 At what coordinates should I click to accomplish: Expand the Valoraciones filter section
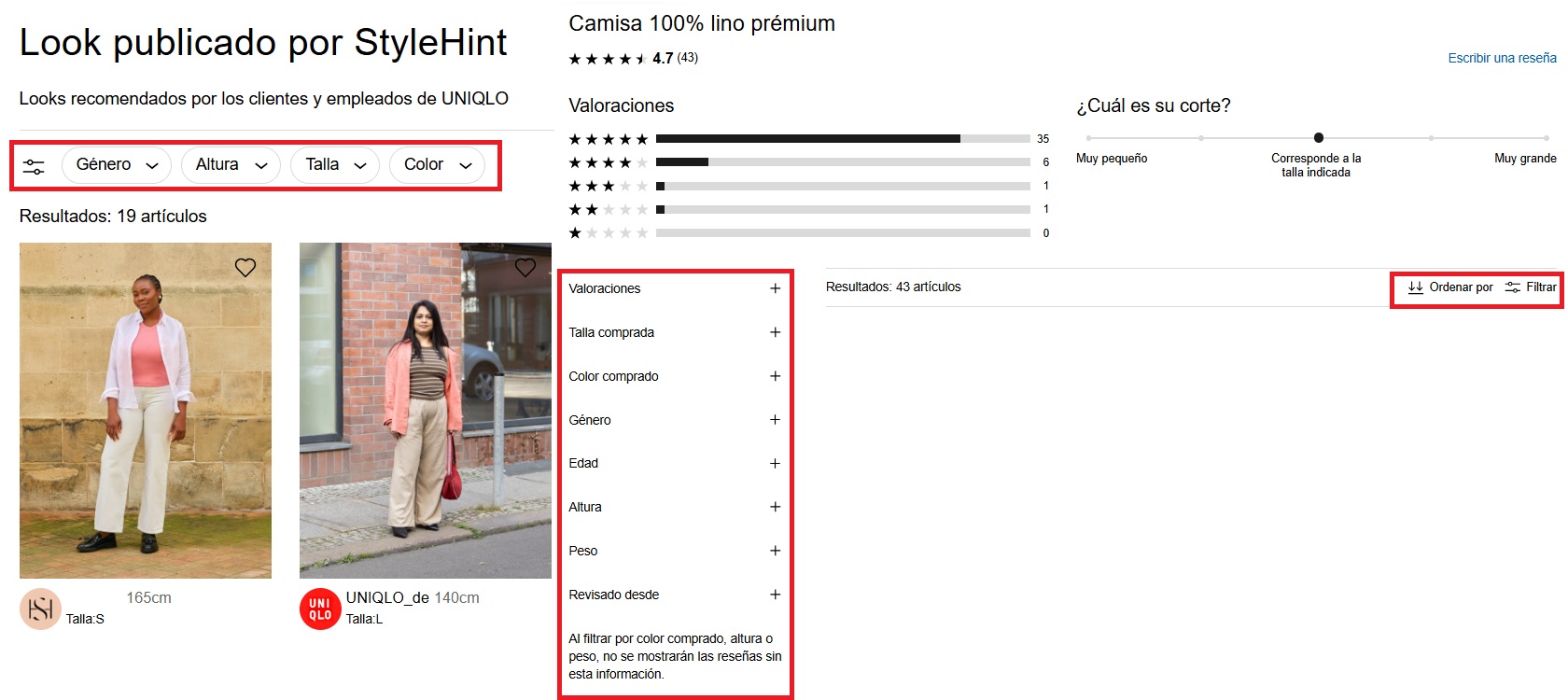(x=675, y=288)
